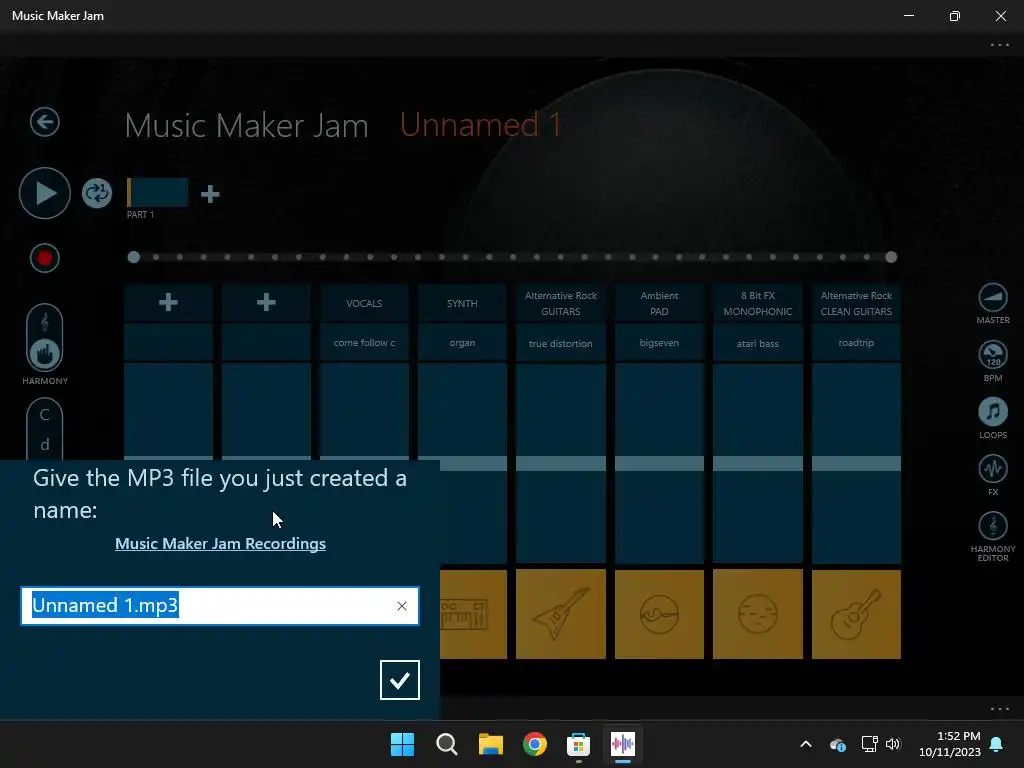Start playback with the play button
This screenshot has width=1024, height=768.
coord(44,193)
